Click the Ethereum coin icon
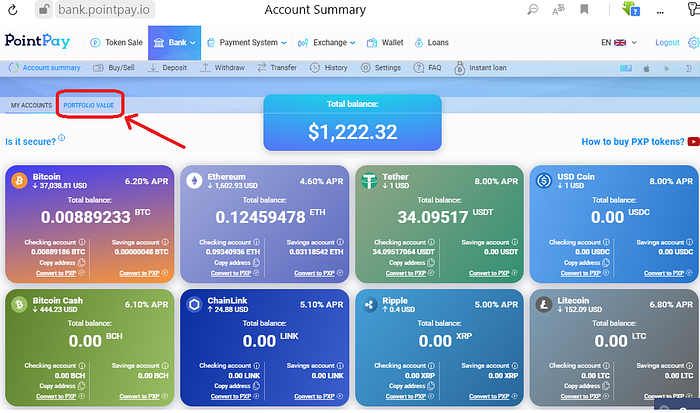Viewport: 700px width, 413px height. click(194, 181)
